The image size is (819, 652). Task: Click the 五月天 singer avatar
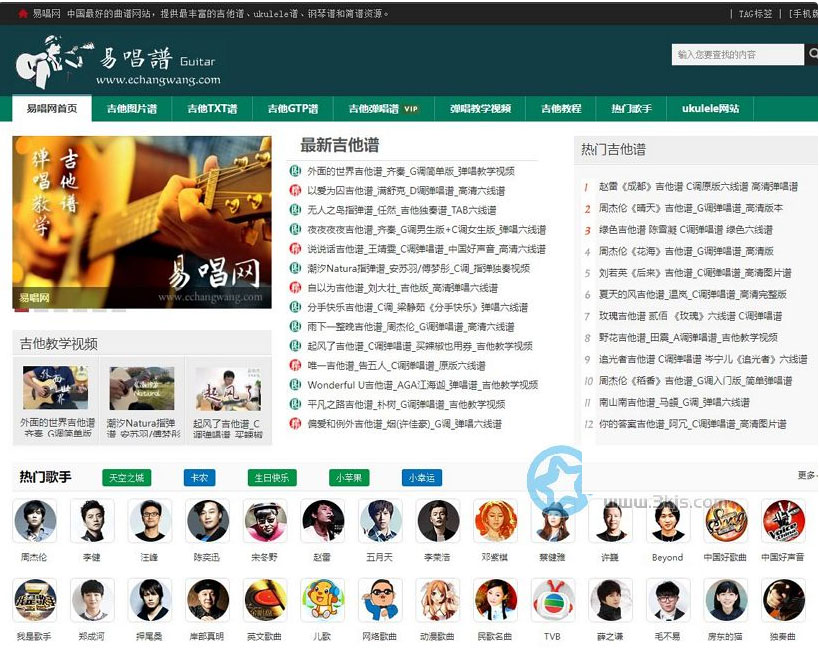click(x=380, y=521)
